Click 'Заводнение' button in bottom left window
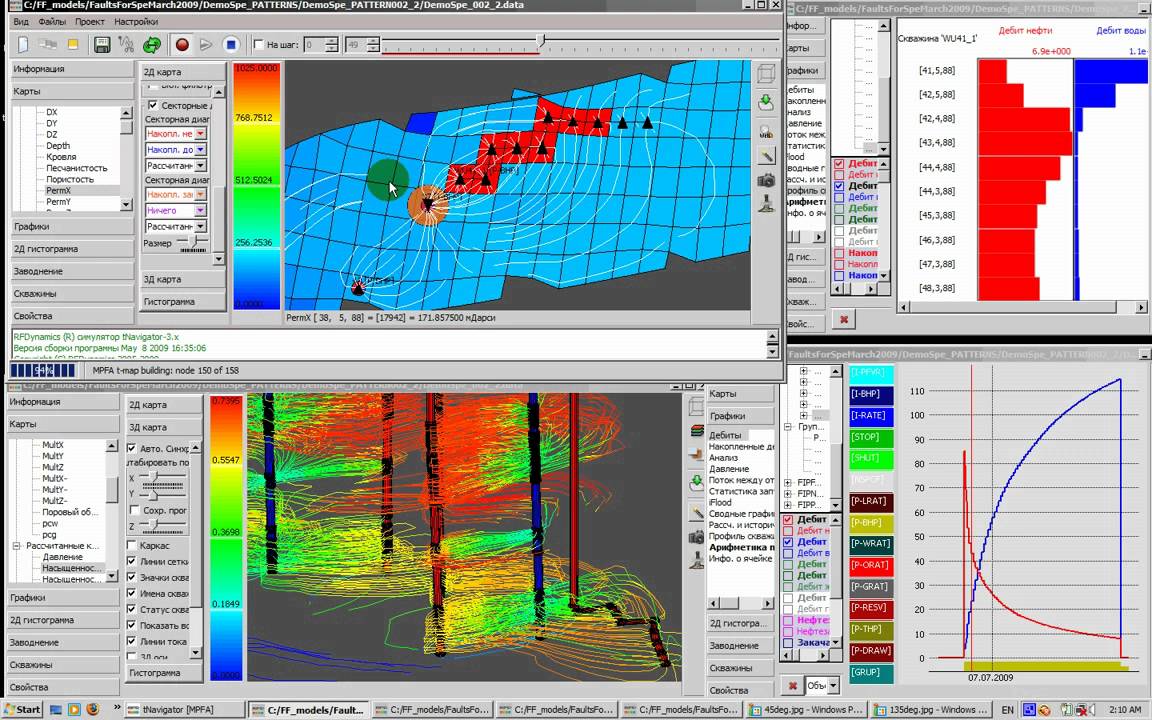The image size is (1152, 720). coord(63,642)
